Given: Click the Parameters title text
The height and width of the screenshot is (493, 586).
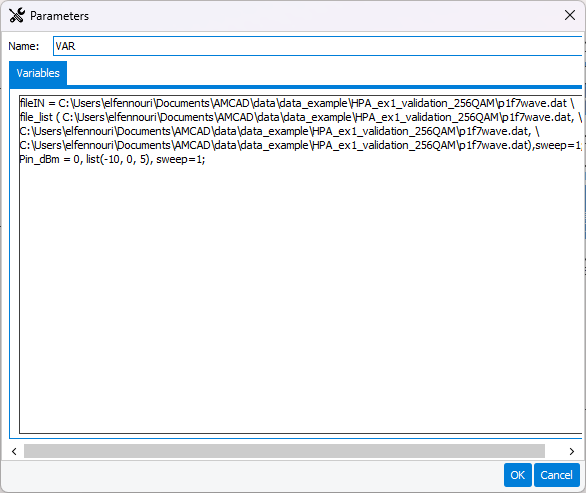Looking at the screenshot, I should coord(59,16).
